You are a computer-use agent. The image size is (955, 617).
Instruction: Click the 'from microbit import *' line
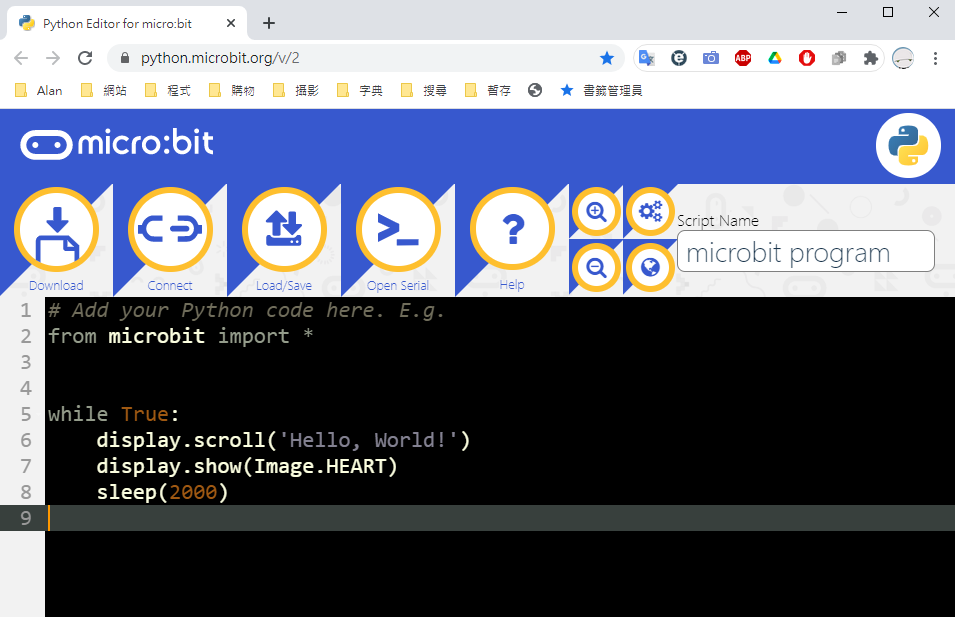pos(180,336)
